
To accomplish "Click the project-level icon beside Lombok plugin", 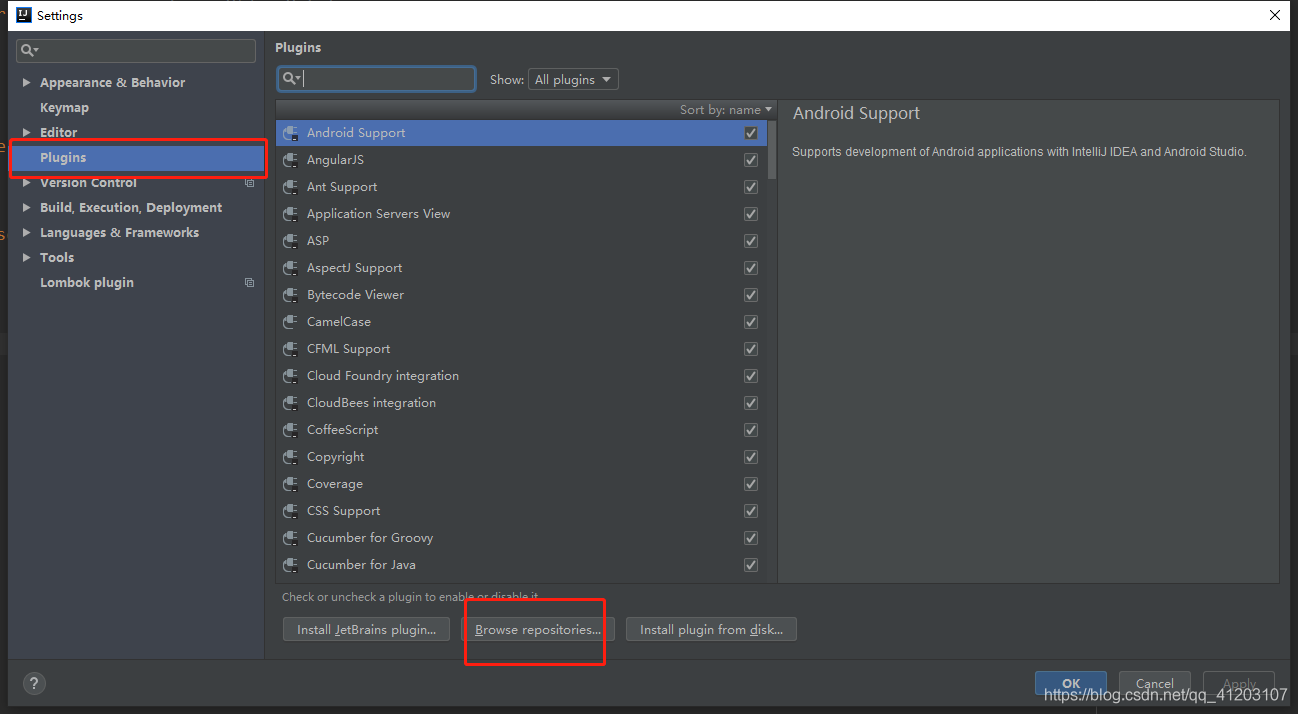I will pos(250,283).
